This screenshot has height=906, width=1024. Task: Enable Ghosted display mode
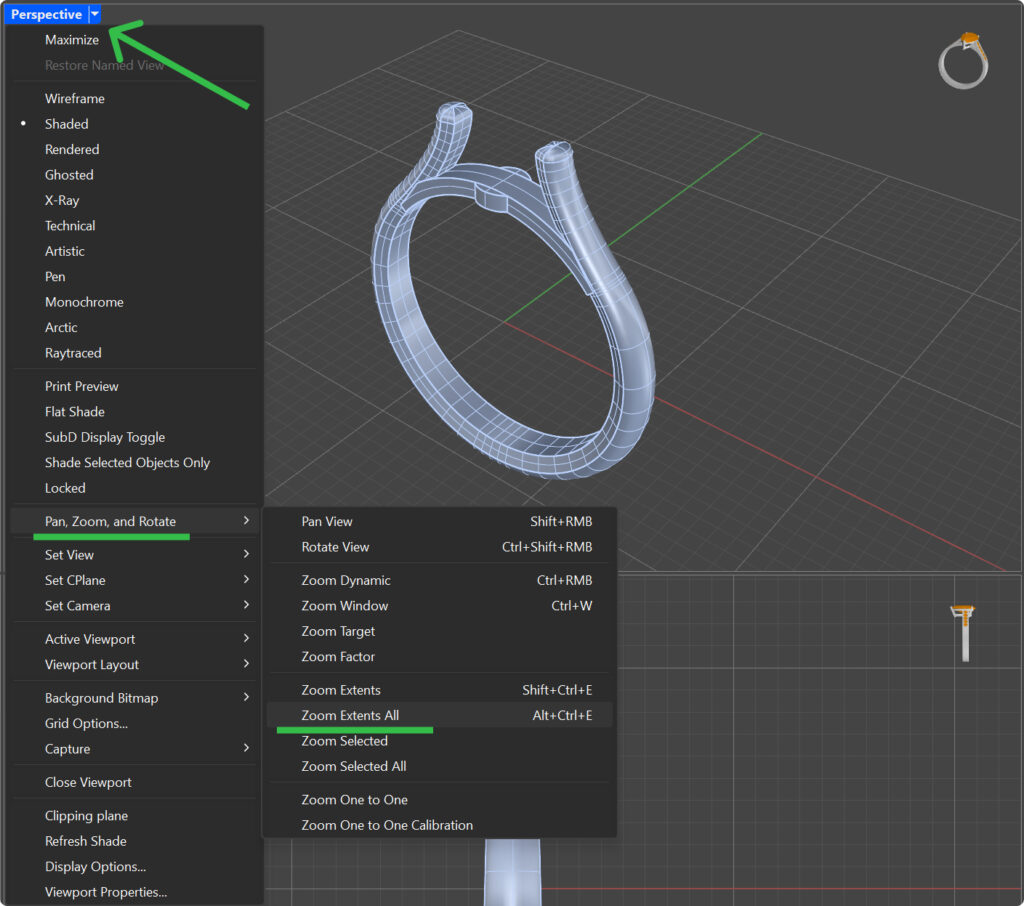pyautogui.click(x=69, y=175)
